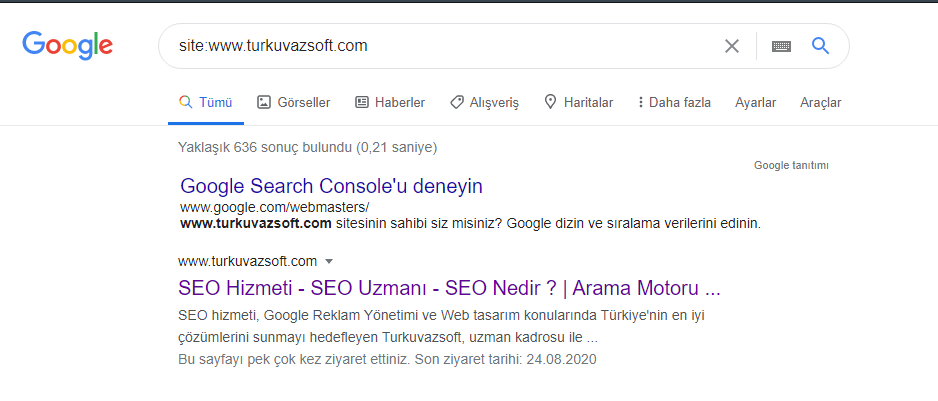Open the Google Search Console'u deneyin link
The height and width of the screenshot is (401, 938).
point(331,186)
